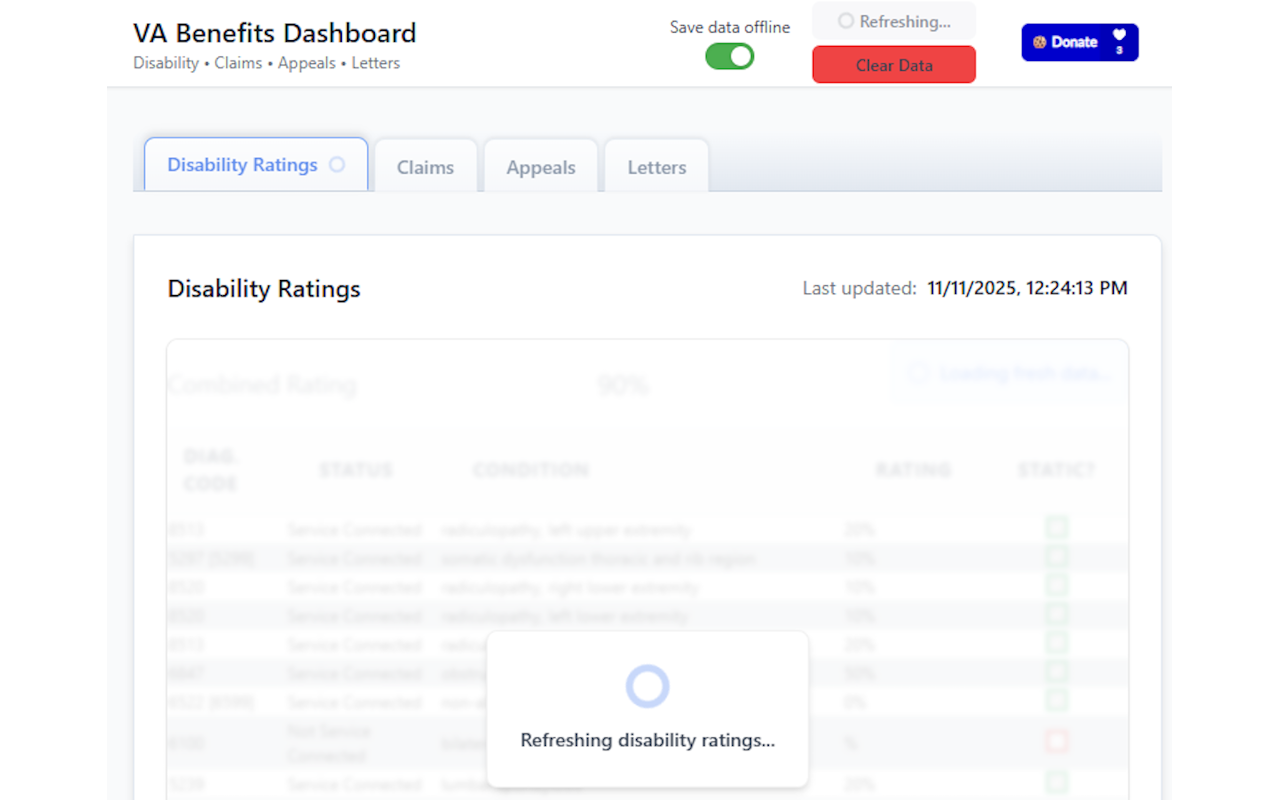Go to the Letters tab
The width and height of the screenshot is (1280, 800).
click(x=657, y=167)
